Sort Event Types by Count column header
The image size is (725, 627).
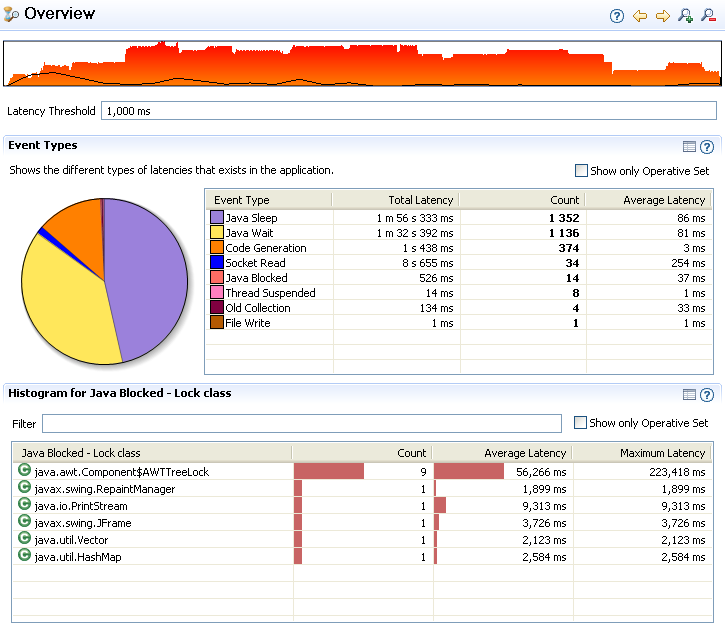tap(522, 200)
